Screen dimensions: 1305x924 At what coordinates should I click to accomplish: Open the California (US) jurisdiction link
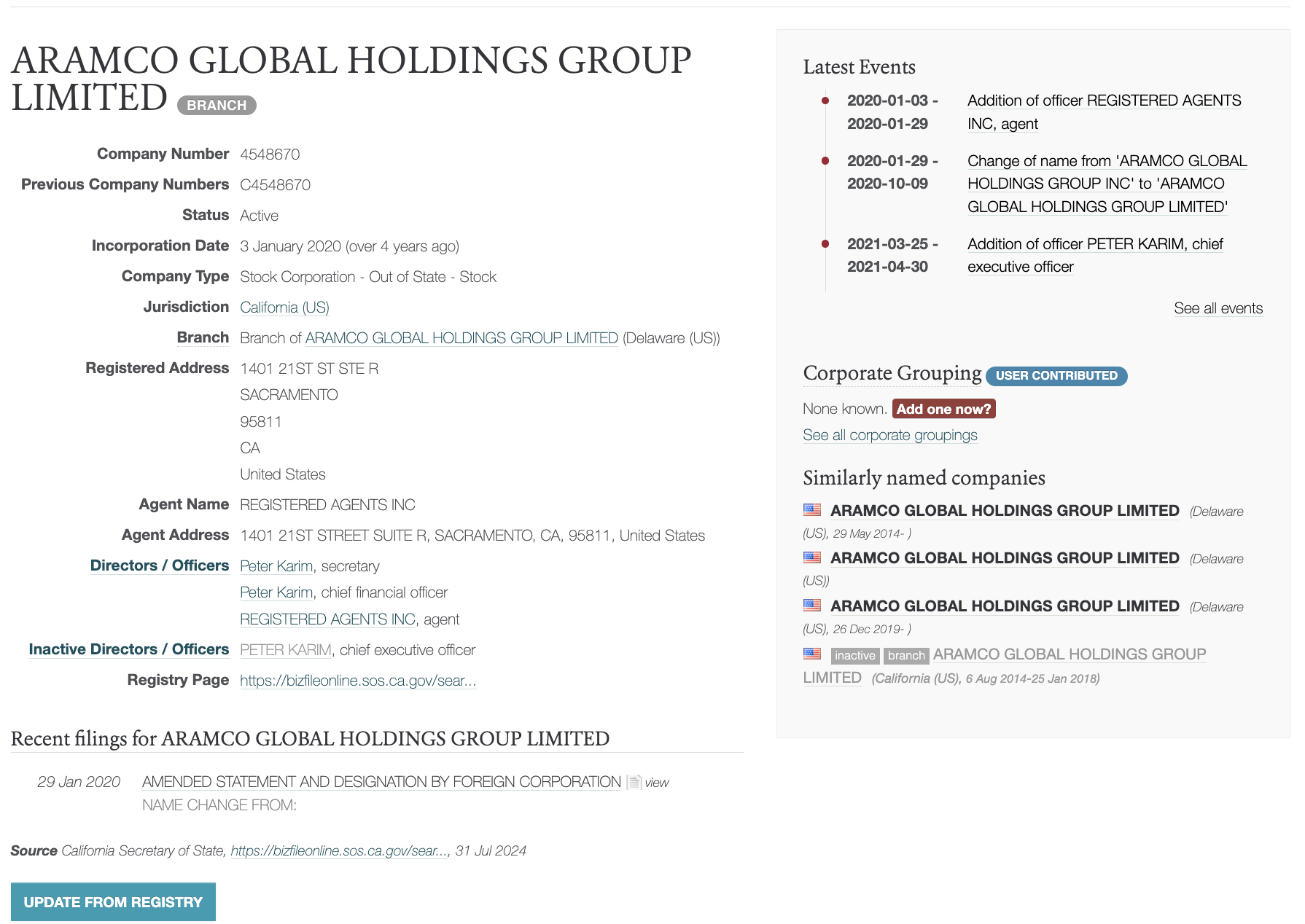(284, 308)
